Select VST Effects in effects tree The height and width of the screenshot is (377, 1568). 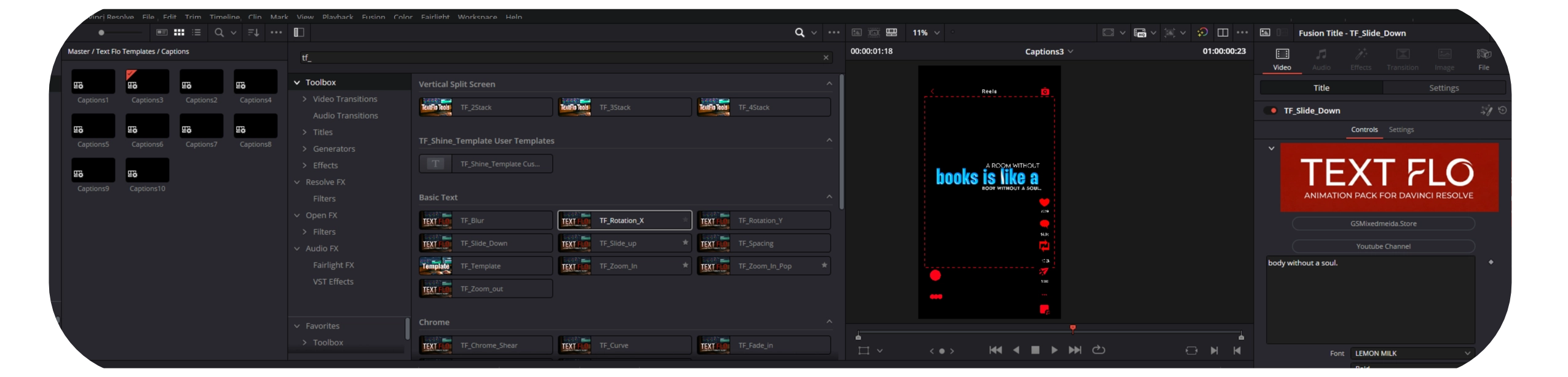coord(333,282)
